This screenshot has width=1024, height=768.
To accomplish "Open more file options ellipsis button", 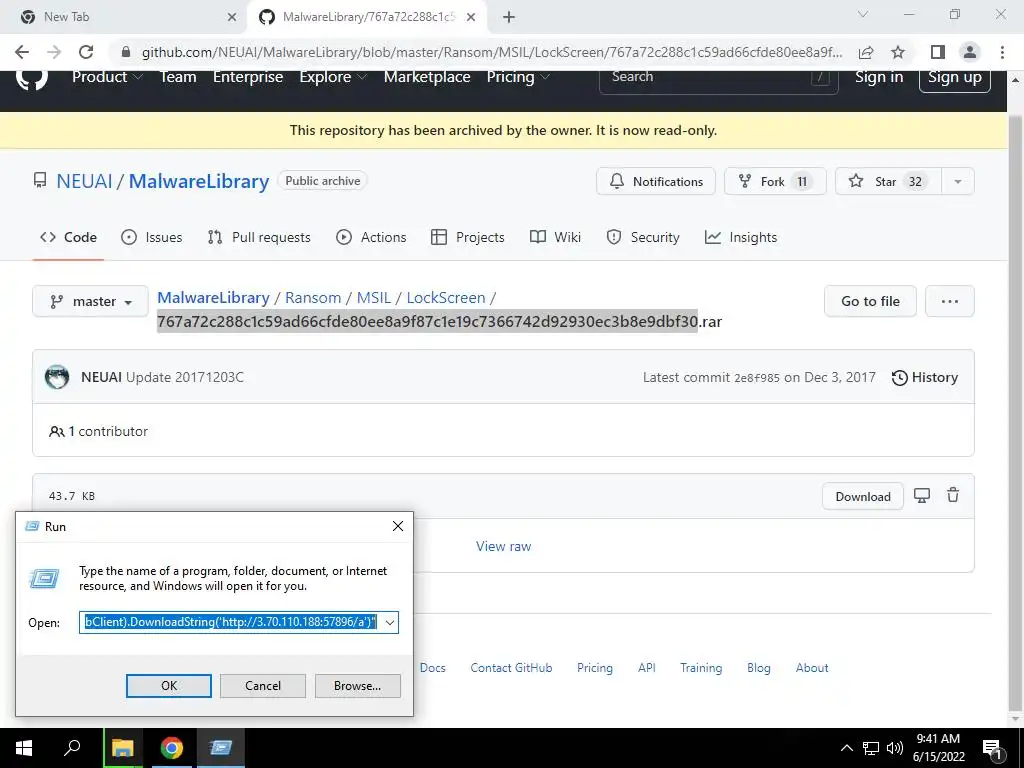I will coord(950,301).
